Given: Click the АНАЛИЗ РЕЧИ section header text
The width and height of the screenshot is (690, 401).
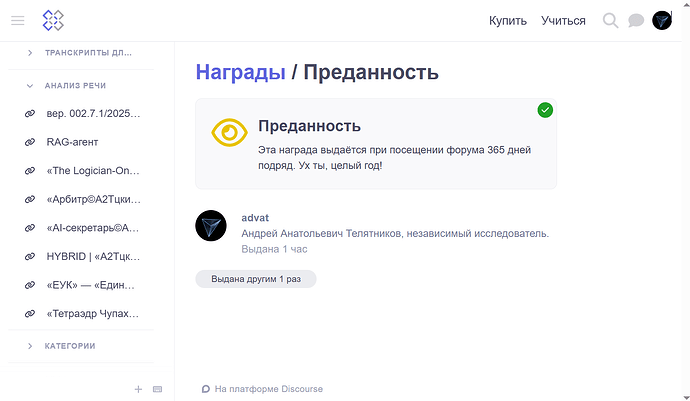Looking at the screenshot, I should tap(75, 86).
